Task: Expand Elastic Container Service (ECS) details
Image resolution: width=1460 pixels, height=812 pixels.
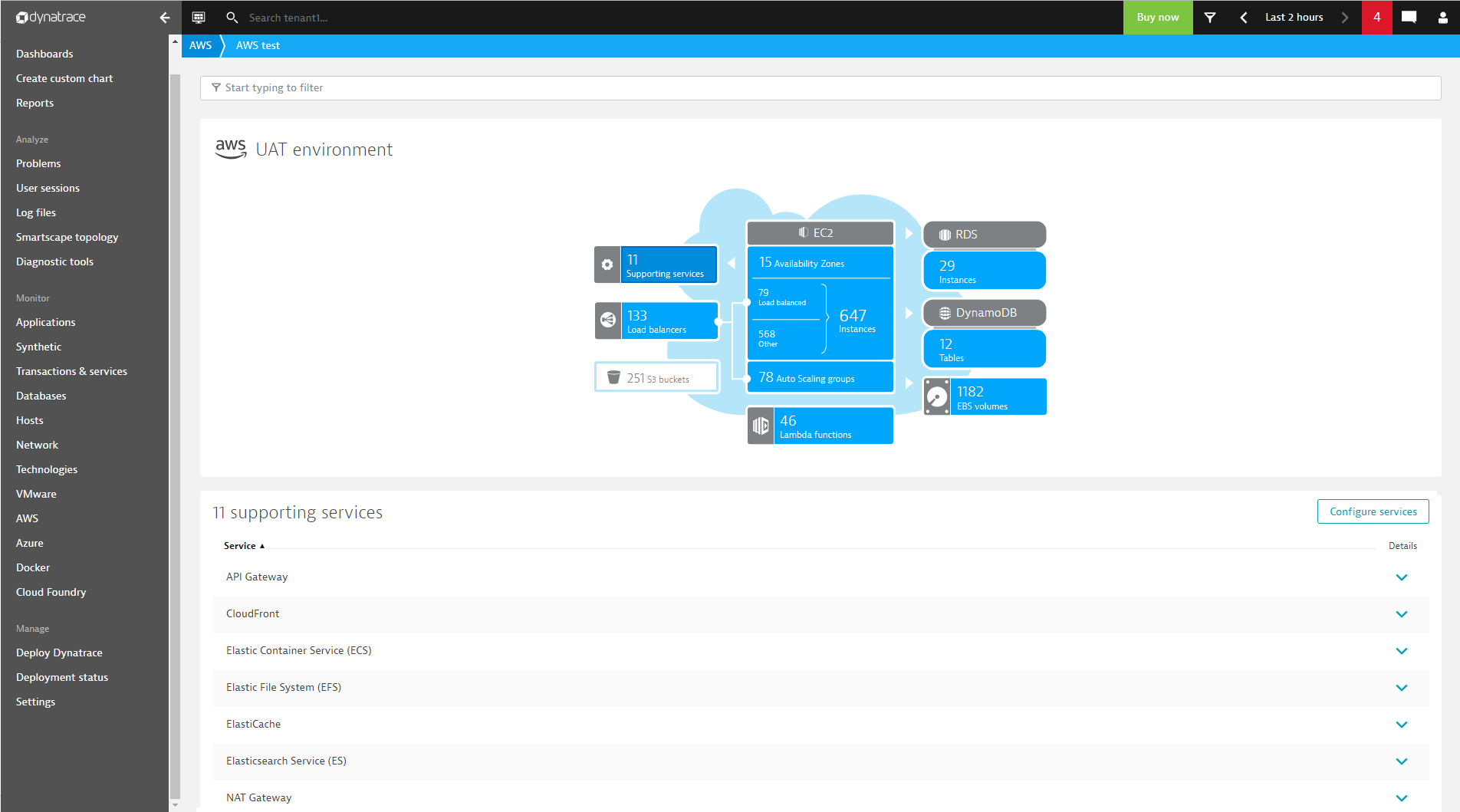Action: [x=1402, y=651]
